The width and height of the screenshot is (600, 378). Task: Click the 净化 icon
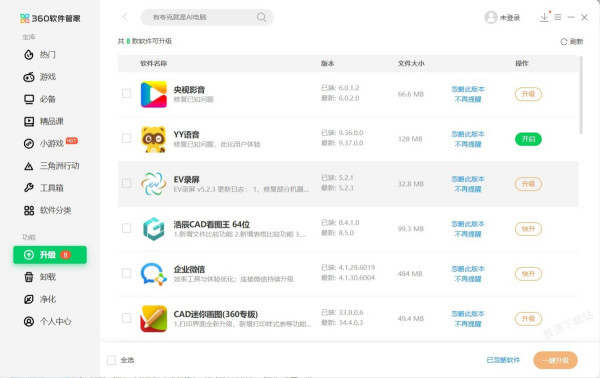[x=29, y=299]
